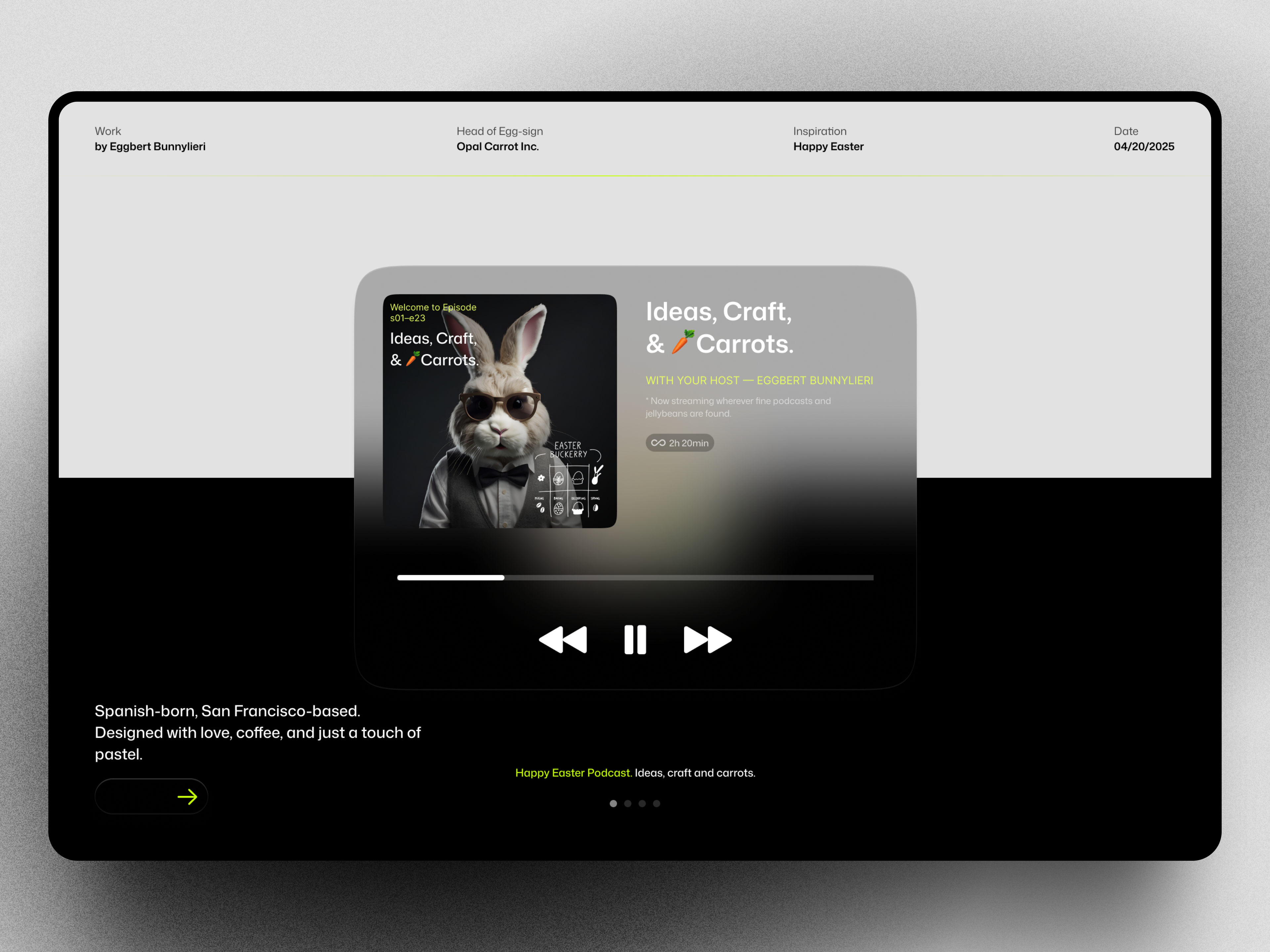Select the rewind icon

(x=563, y=639)
